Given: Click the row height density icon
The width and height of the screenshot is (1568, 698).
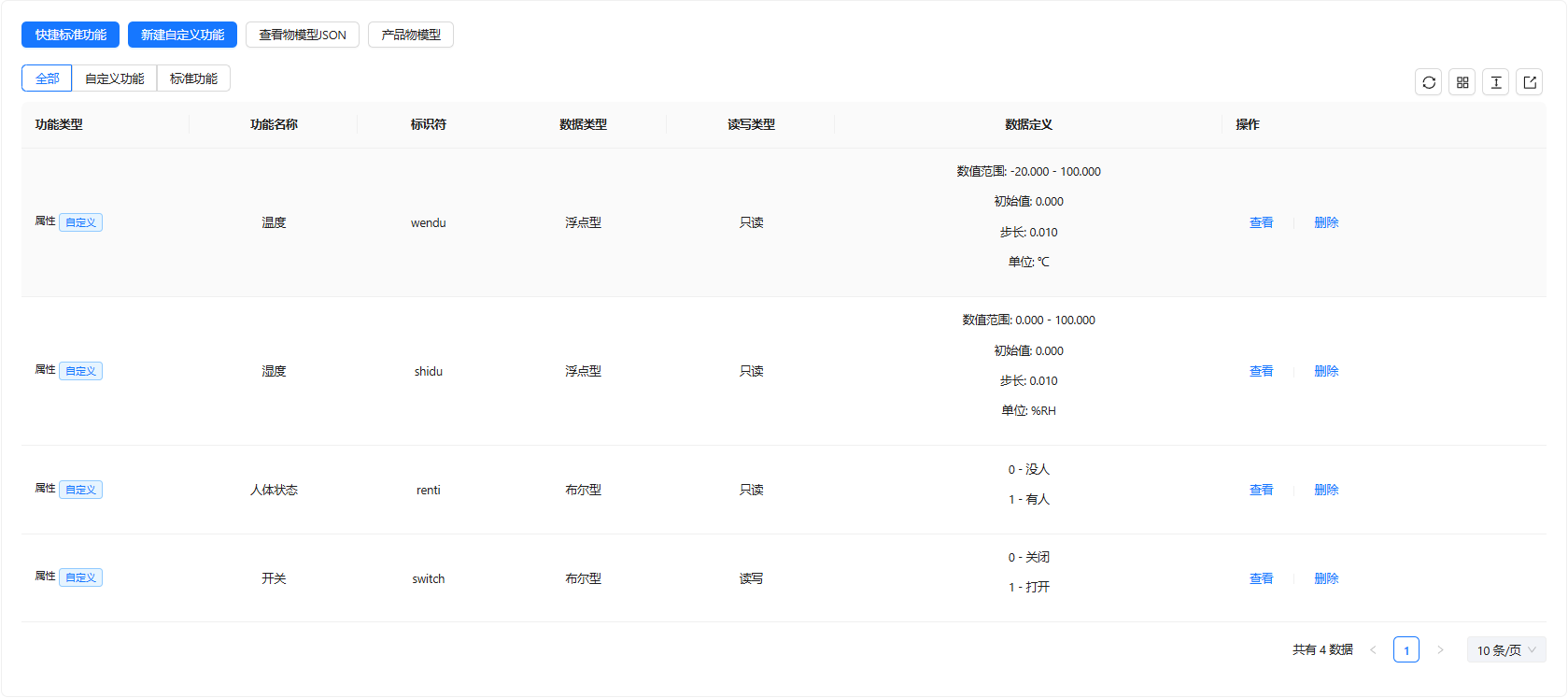Looking at the screenshot, I should tap(1495, 82).
